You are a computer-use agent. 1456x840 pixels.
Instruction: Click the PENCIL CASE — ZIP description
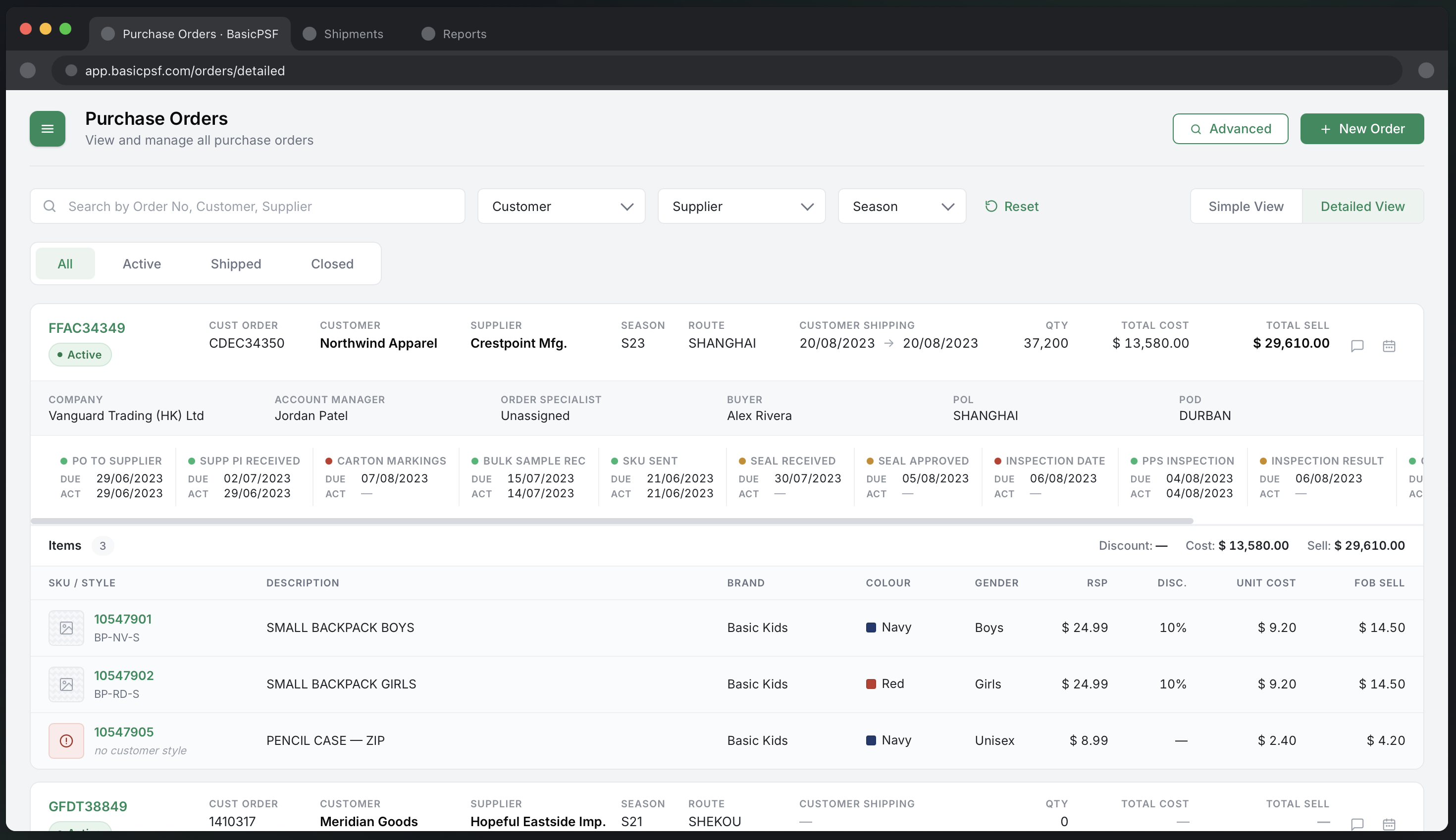point(325,741)
